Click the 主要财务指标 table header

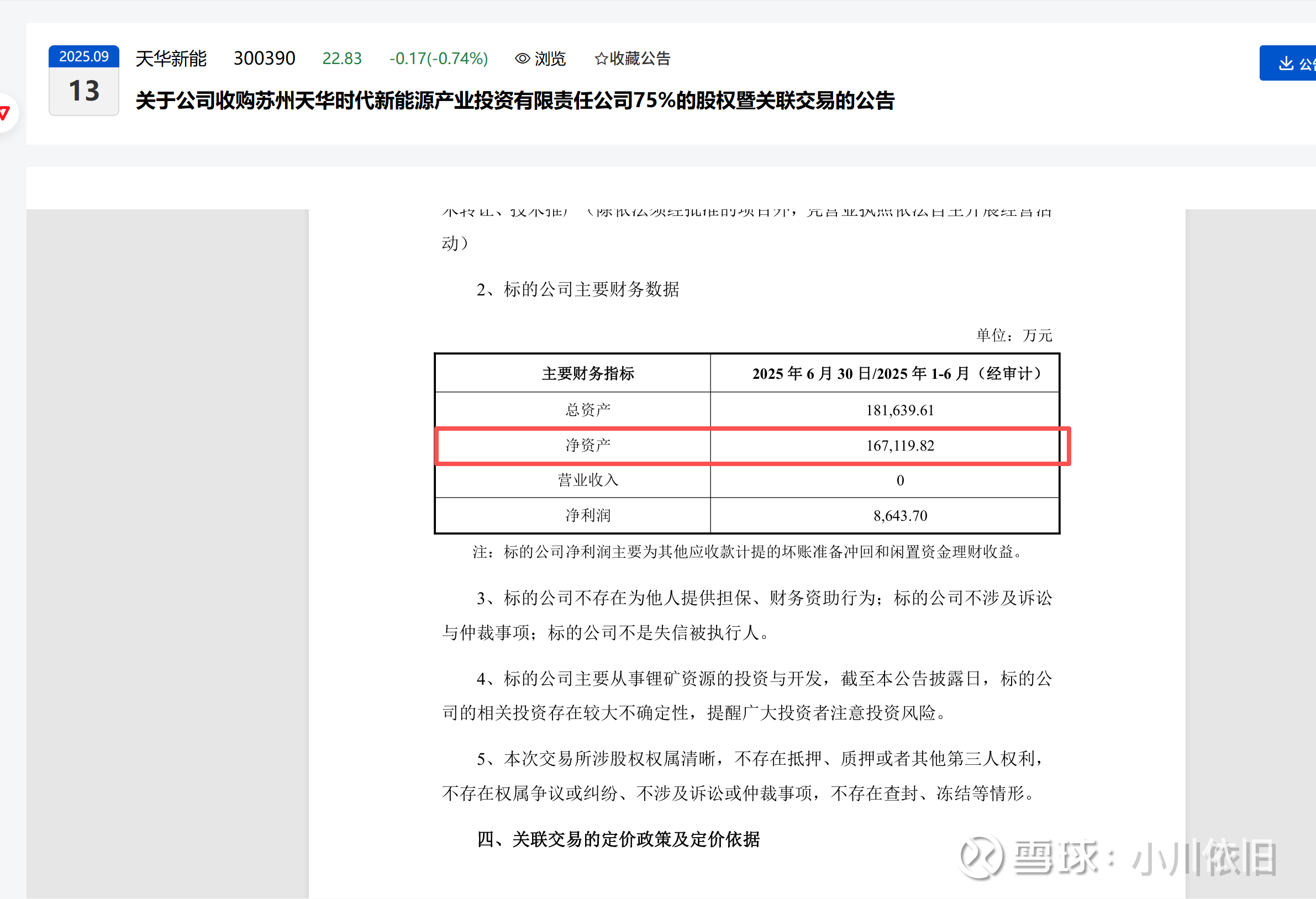tap(588, 374)
